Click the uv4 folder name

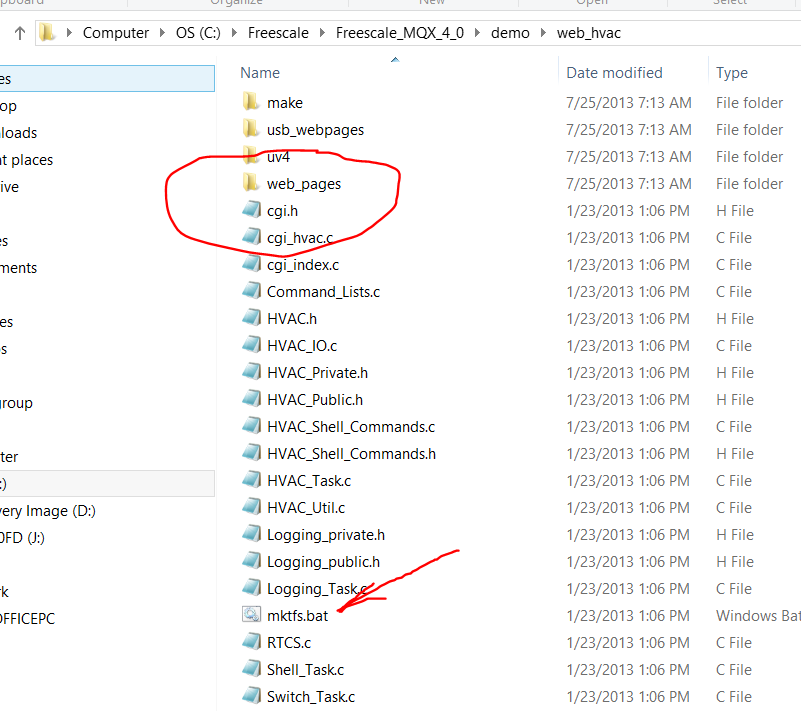point(278,157)
